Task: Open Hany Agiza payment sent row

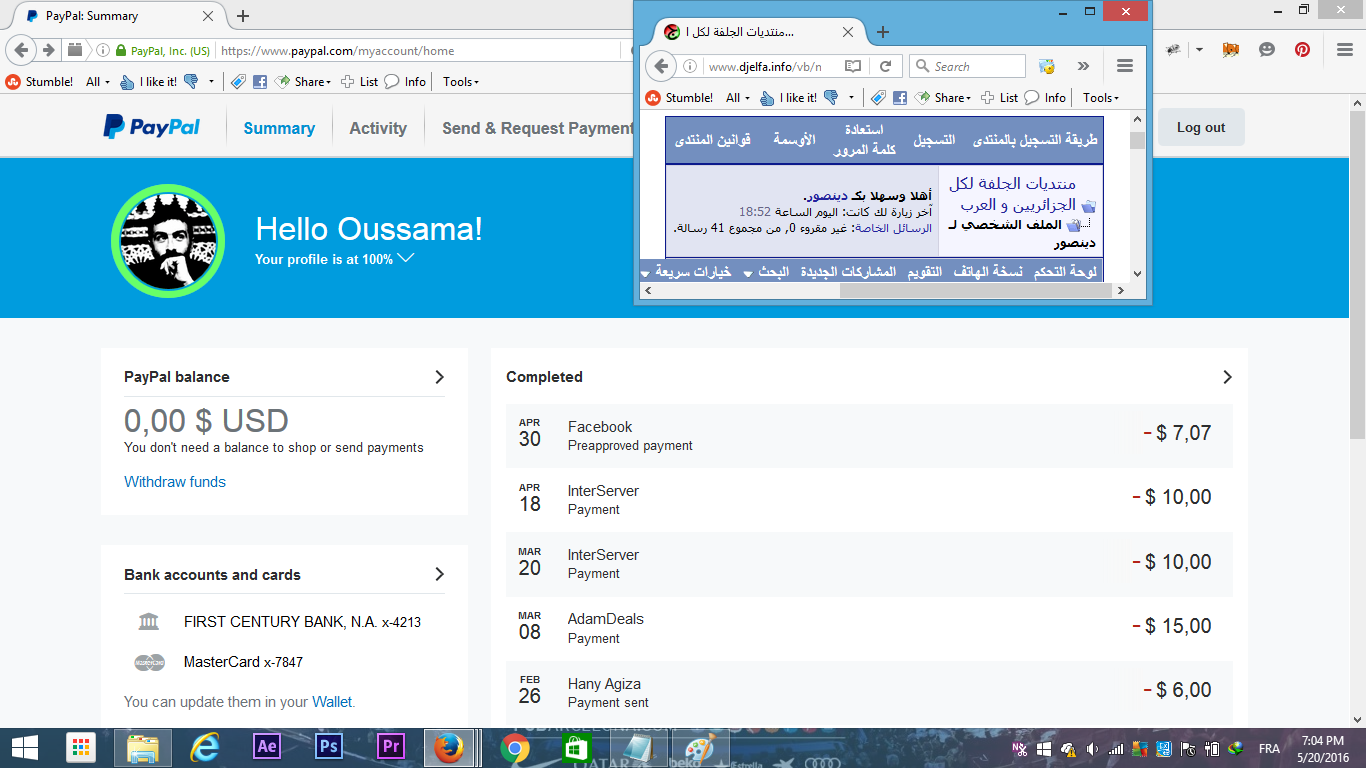Action: (x=869, y=691)
